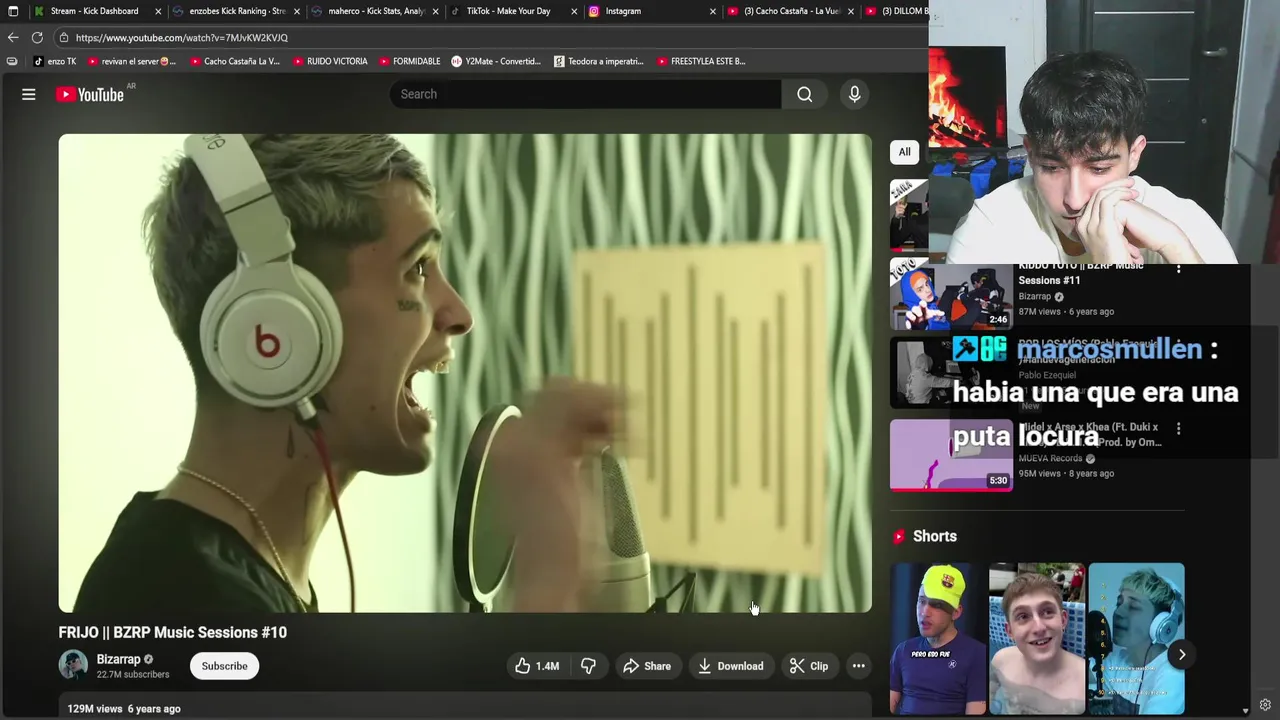Show next Shorts with the arrow

[x=1181, y=655]
